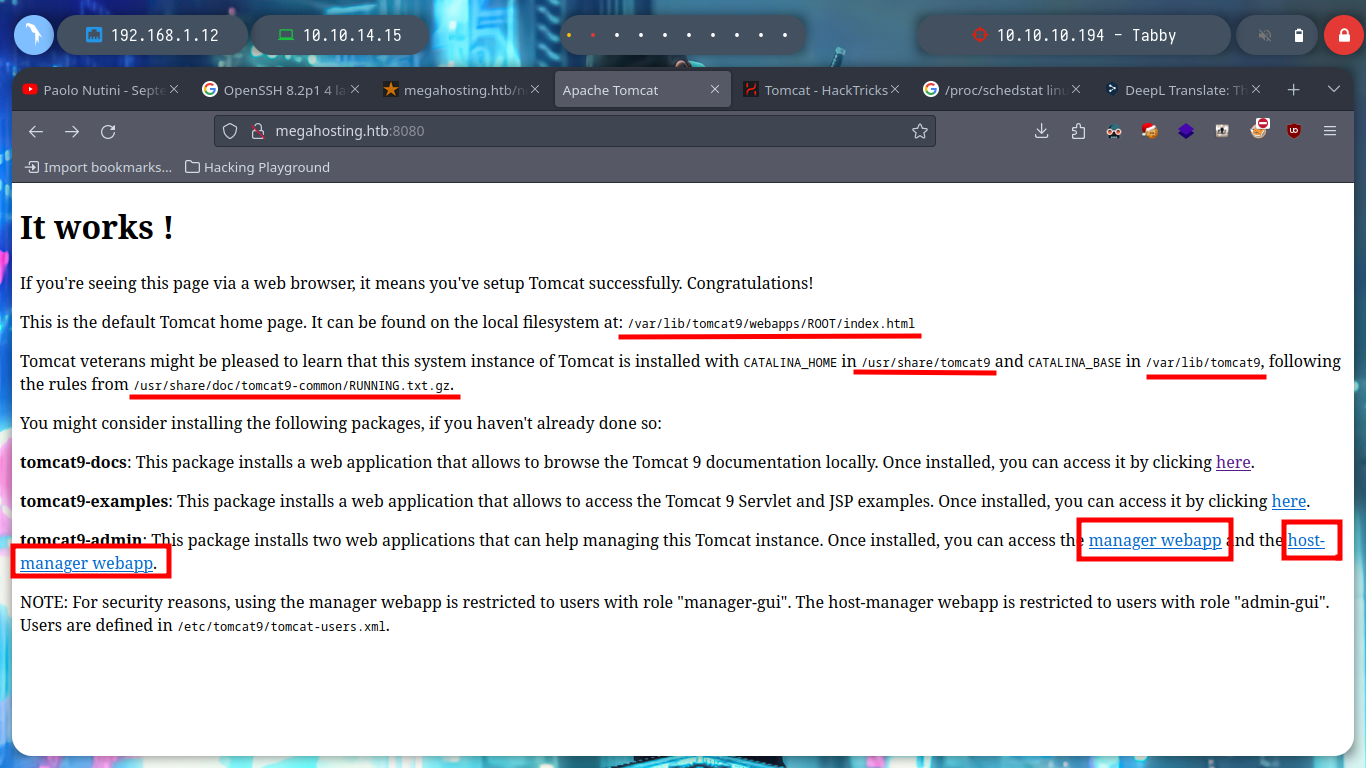Image resolution: width=1366 pixels, height=768 pixels.
Task: Click the 10.10.10.194 - Tabby target widget
Action: coord(1074,35)
